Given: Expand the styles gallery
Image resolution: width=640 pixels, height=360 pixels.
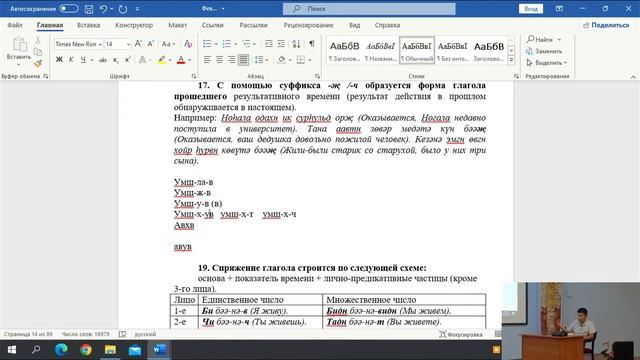Looking at the screenshot, I should [511, 60].
